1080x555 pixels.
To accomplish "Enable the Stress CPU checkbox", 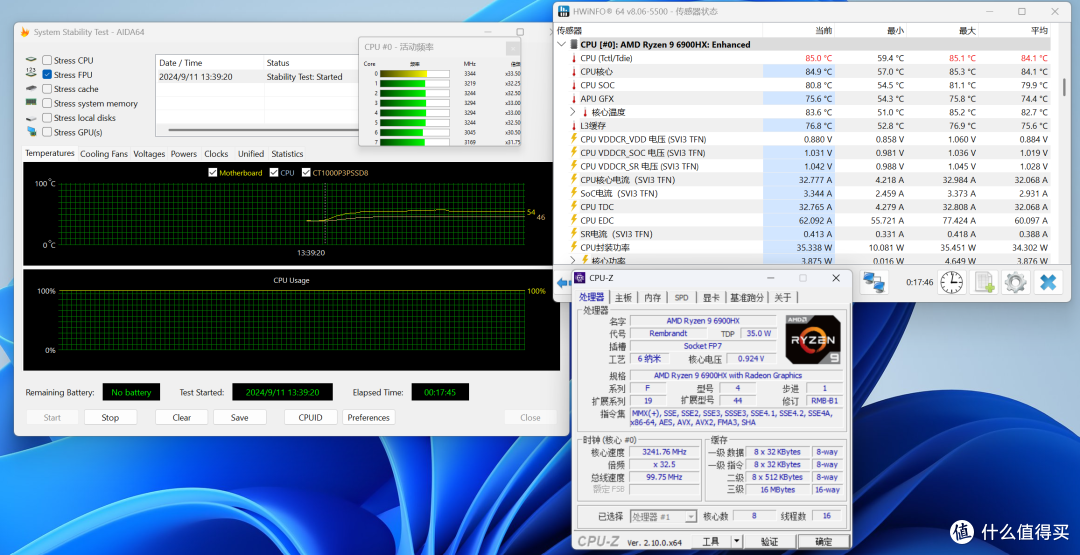I will click(x=47, y=61).
